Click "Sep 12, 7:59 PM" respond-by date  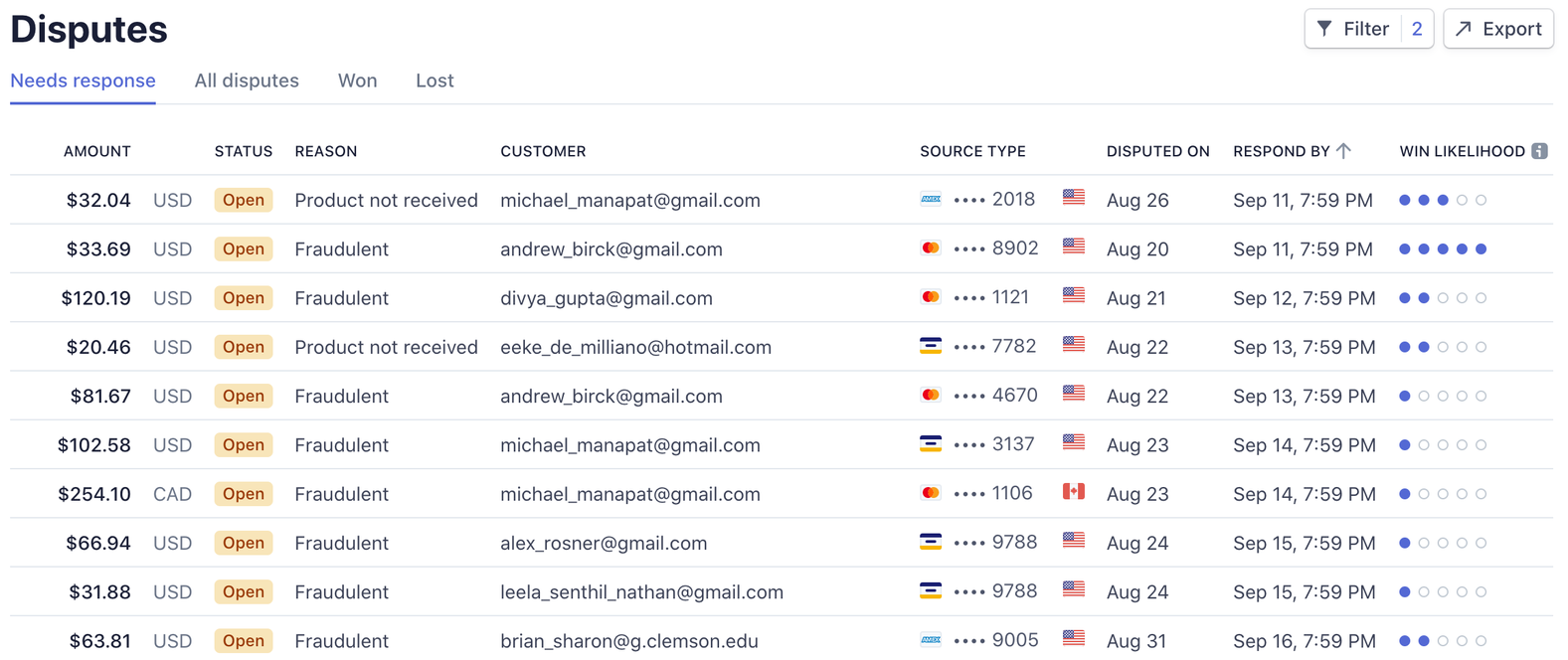click(x=1305, y=298)
